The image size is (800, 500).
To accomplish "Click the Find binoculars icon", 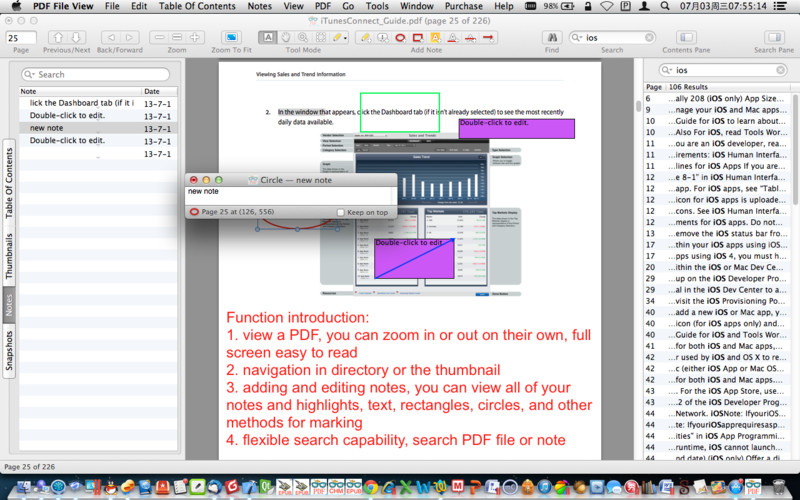I will tap(552, 37).
